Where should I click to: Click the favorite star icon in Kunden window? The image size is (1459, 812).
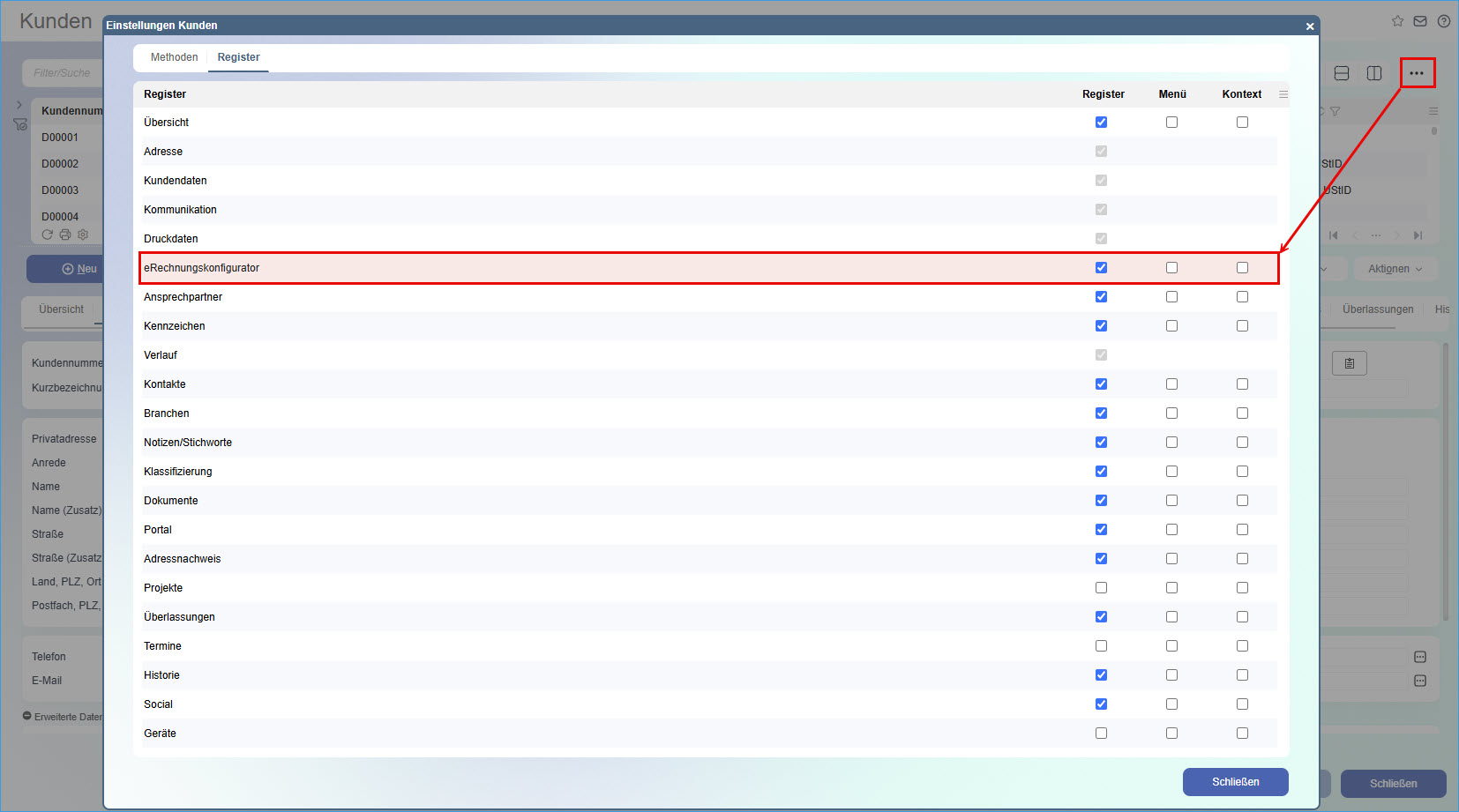[1397, 21]
